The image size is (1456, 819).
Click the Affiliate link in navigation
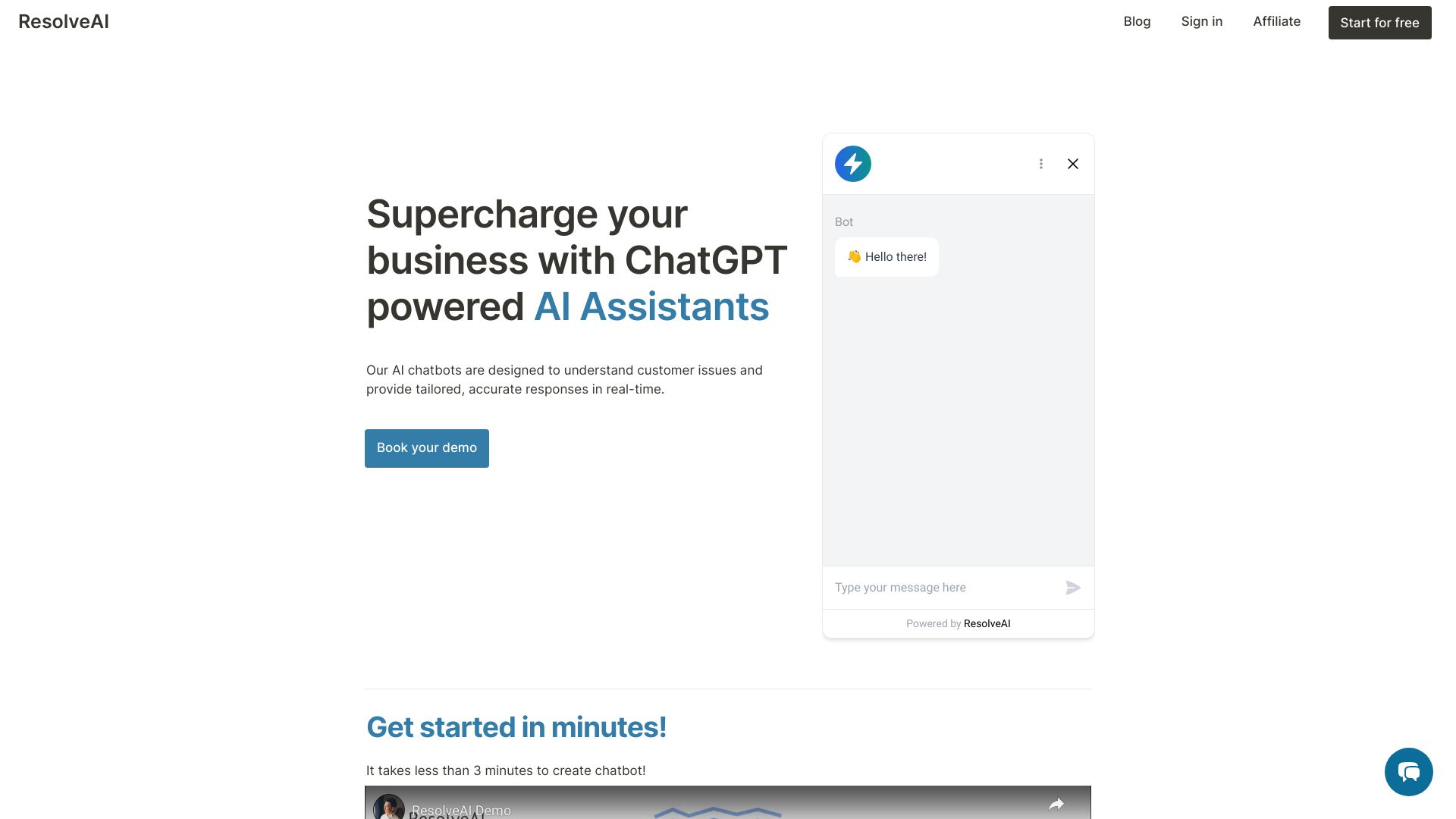[1277, 21]
